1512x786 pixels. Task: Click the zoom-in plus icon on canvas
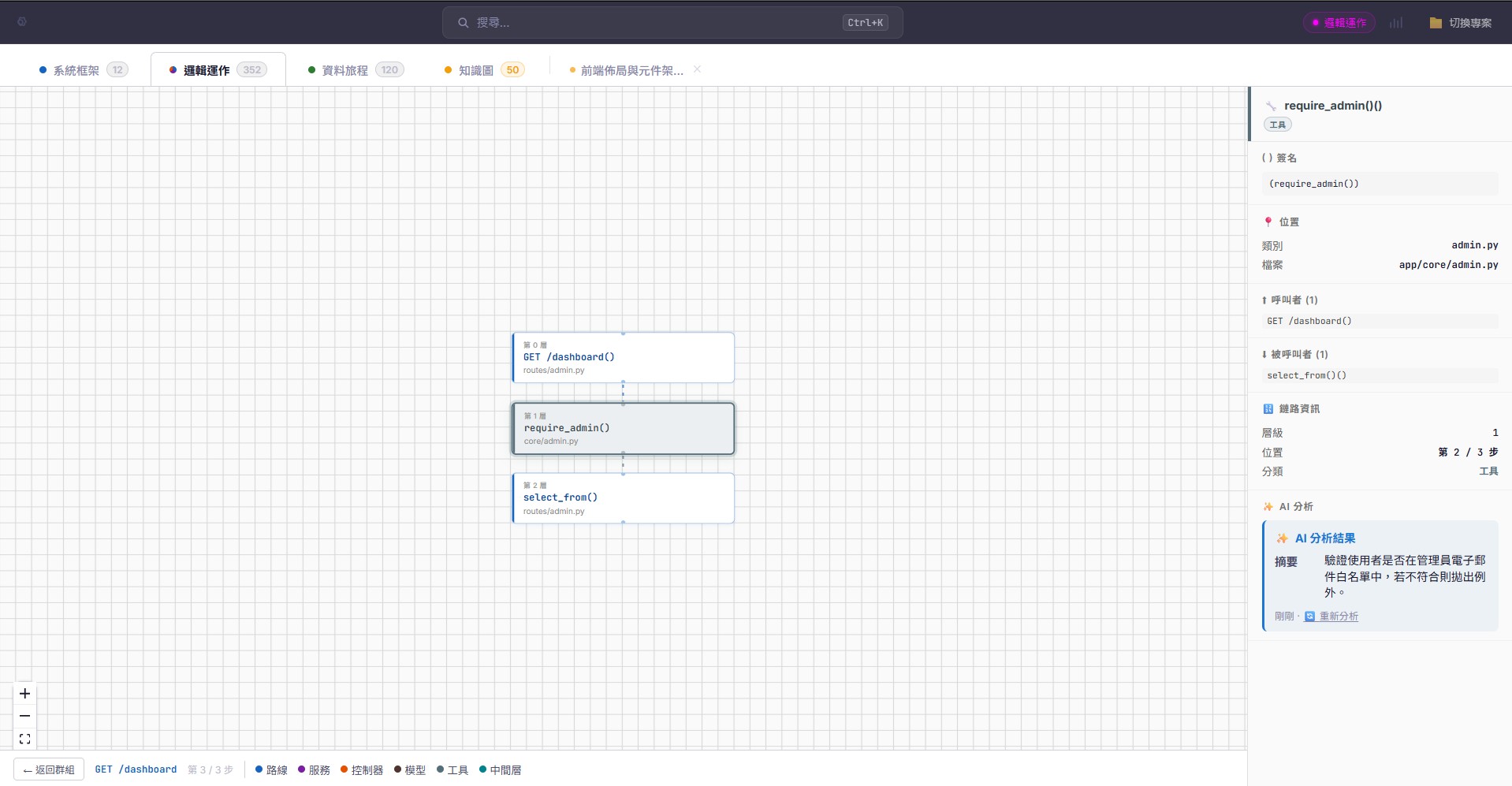24,694
